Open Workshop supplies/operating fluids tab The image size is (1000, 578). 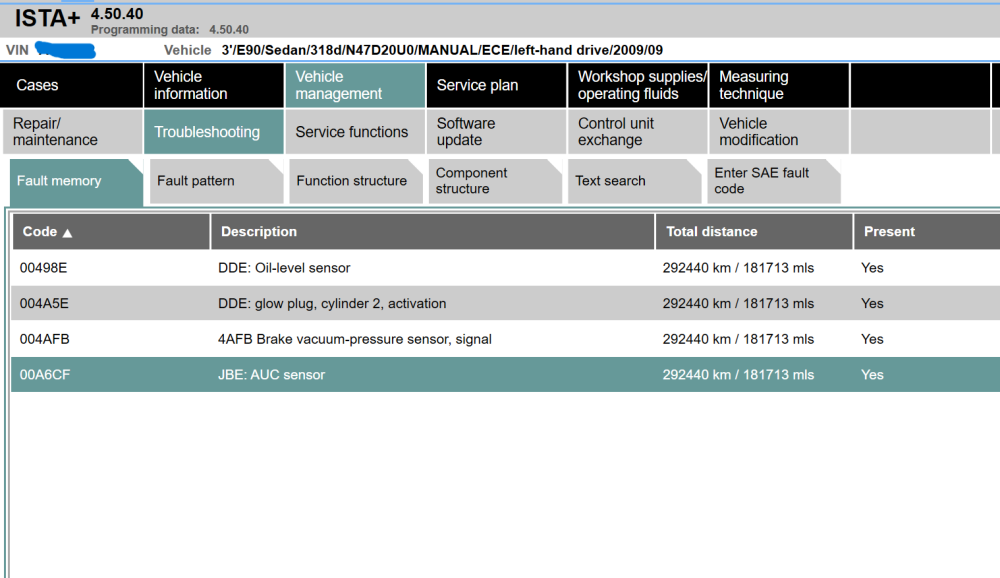point(641,86)
